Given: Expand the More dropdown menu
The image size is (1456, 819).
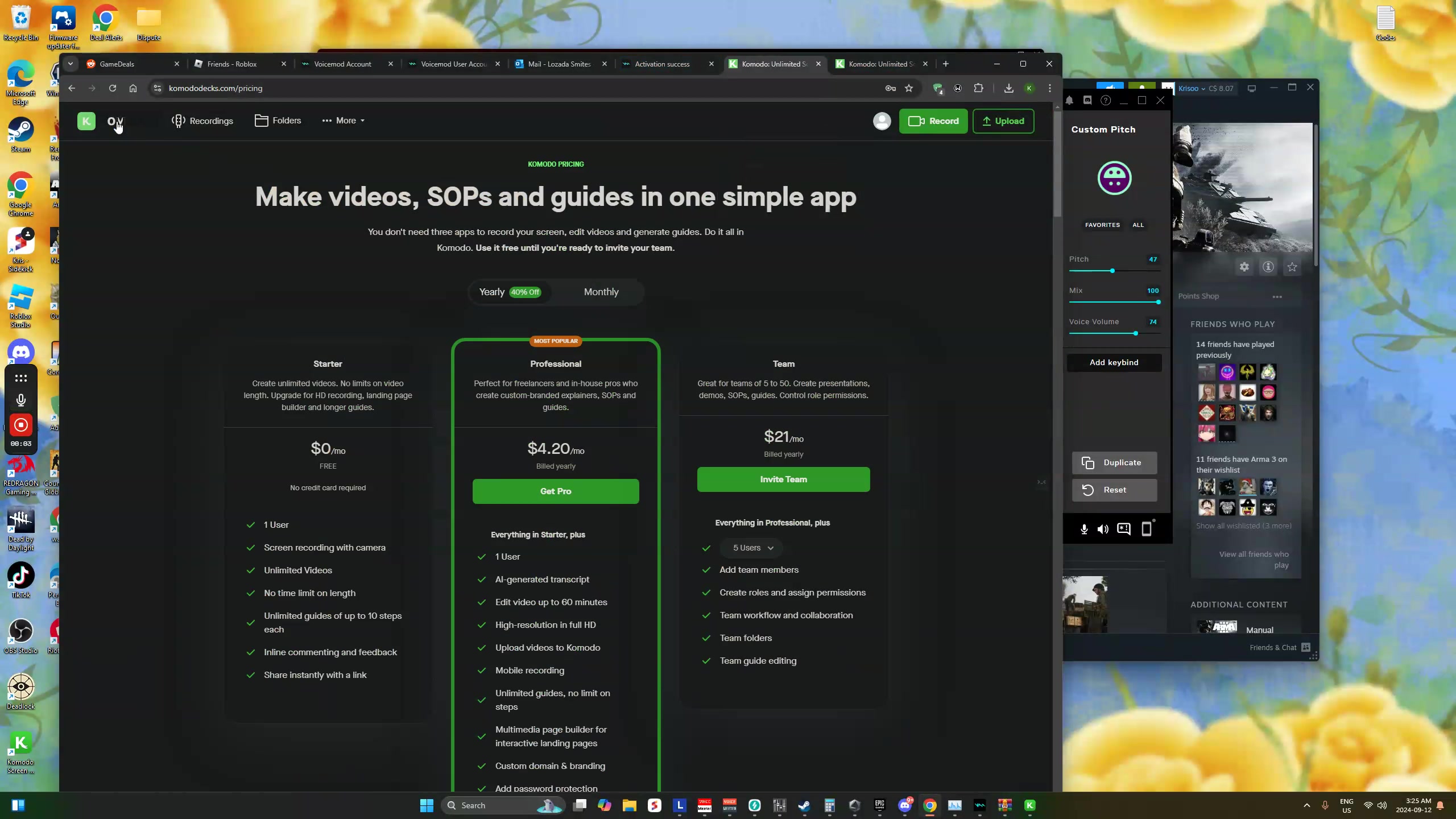Looking at the screenshot, I should [344, 121].
